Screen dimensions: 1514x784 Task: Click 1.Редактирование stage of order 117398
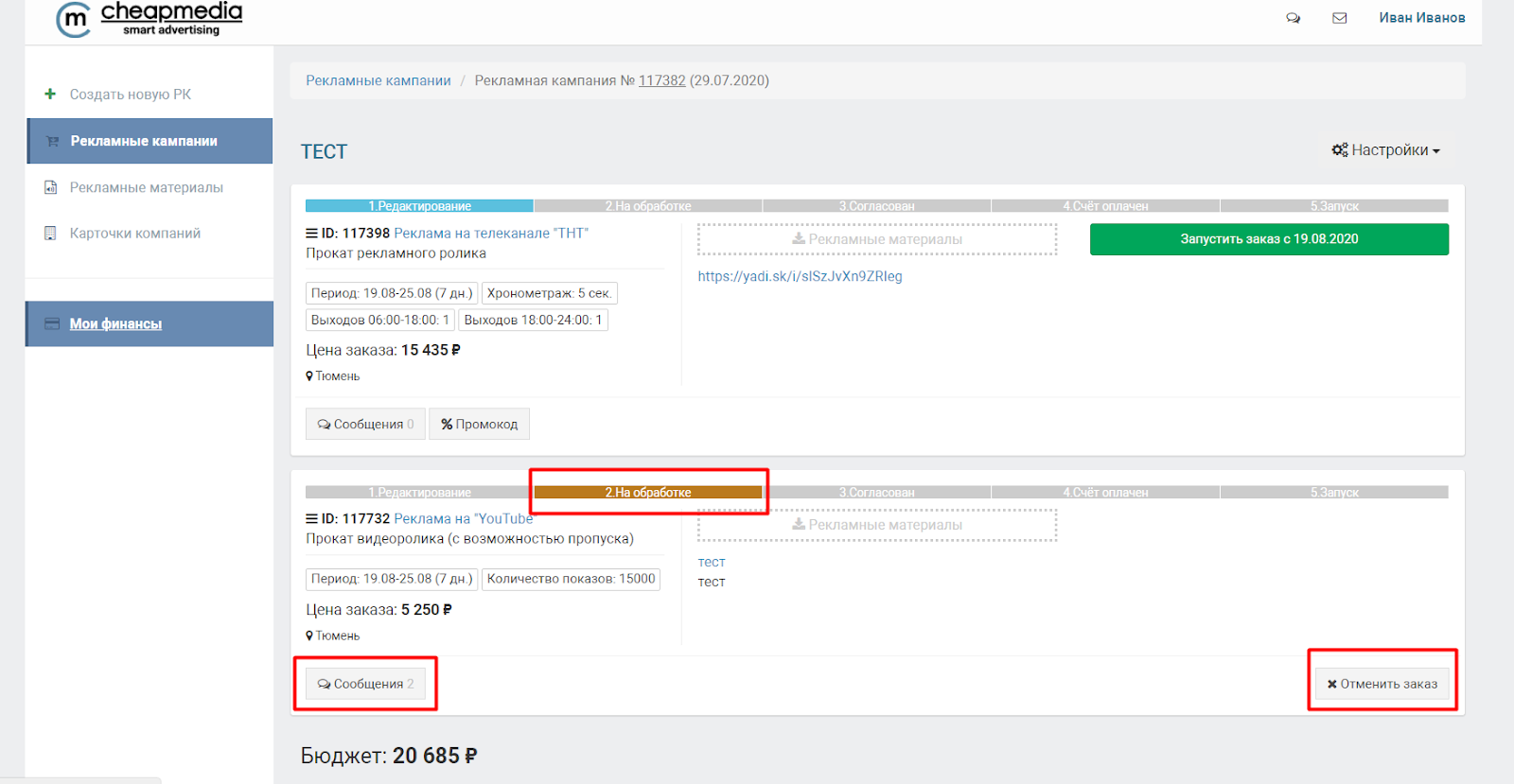pyautogui.click(x=419, y=206)
